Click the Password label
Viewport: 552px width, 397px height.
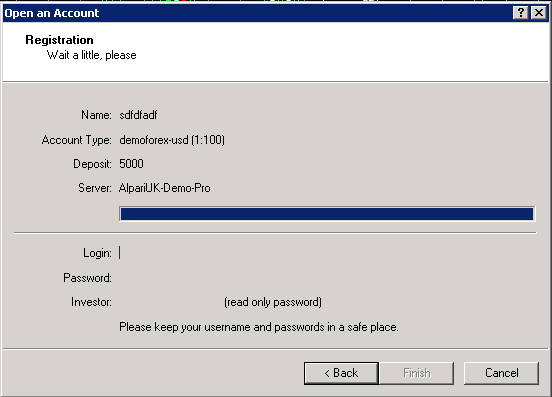pos(87,278)
